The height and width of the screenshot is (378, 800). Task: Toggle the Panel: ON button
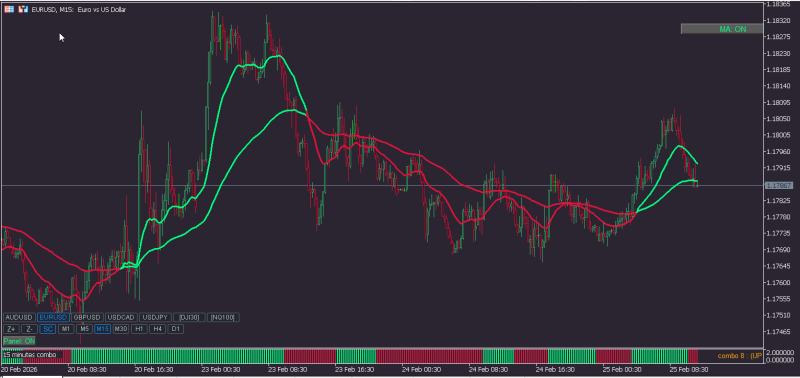[x=19, y=340]
